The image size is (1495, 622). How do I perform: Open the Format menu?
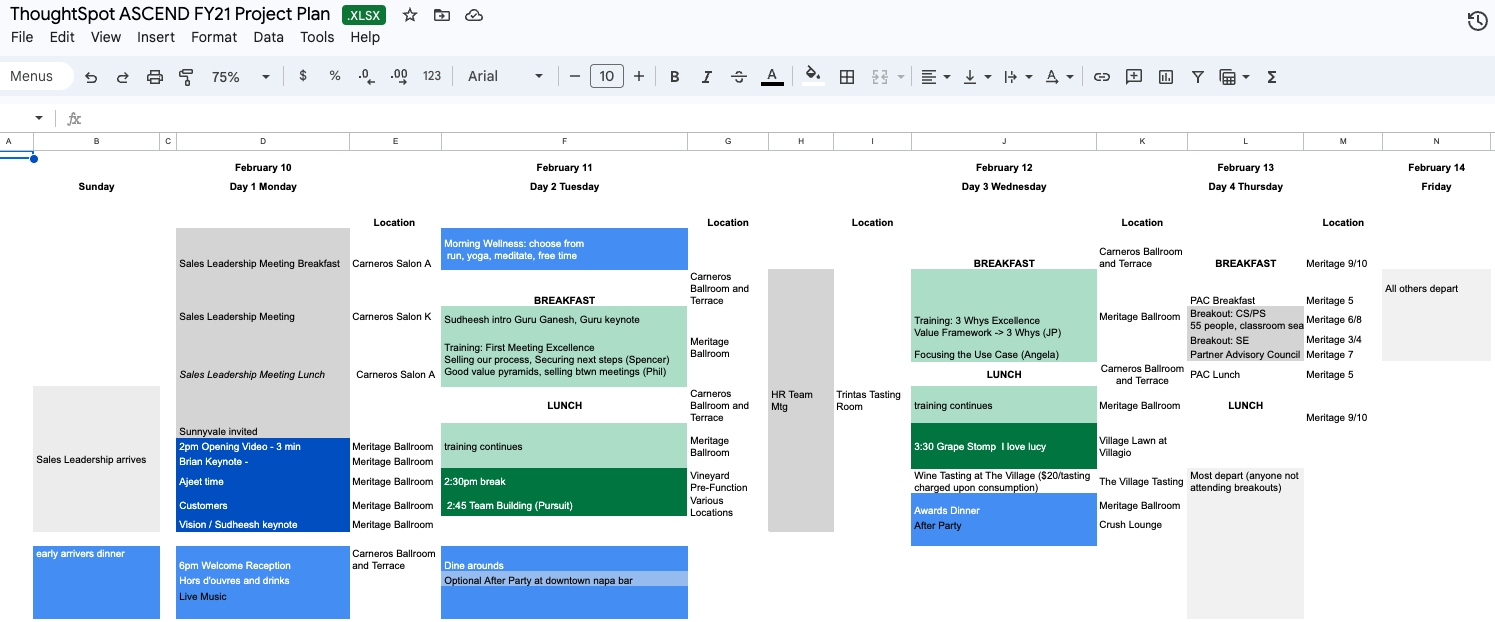click(214, 37)
